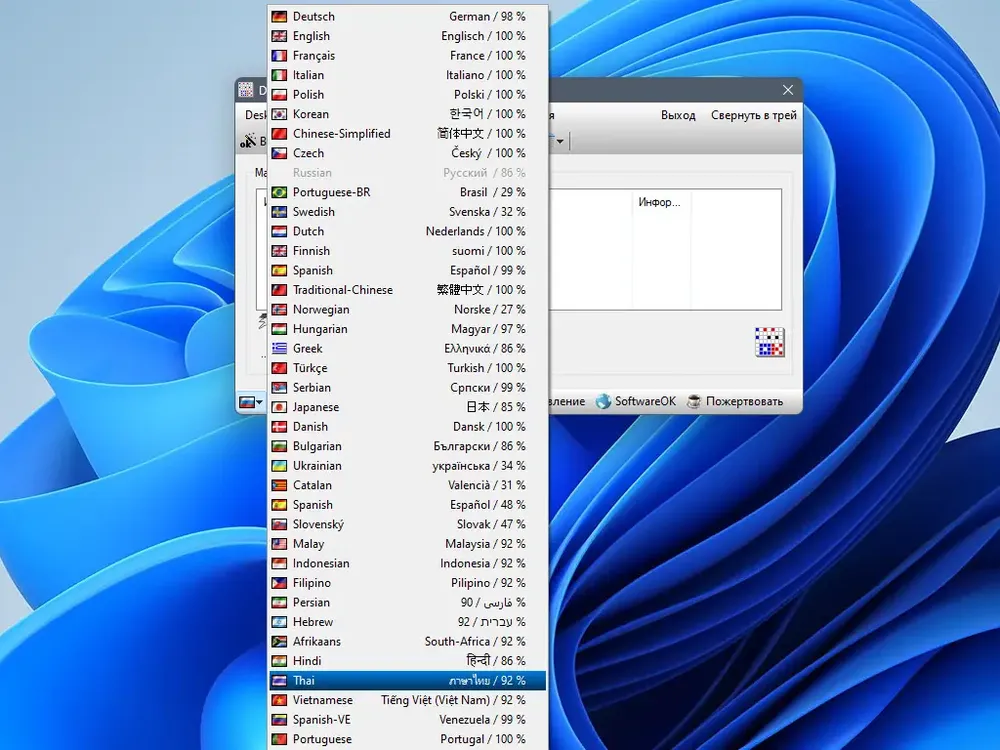Click the colored dot grid app logo

pyautogui.click(x=769, y=342)
